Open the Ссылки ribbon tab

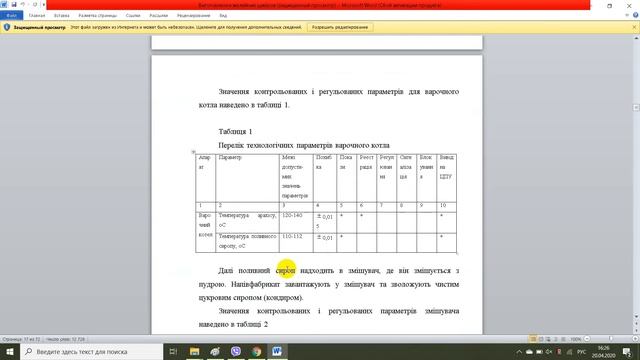pyautogui.click(x=133, y=16)
